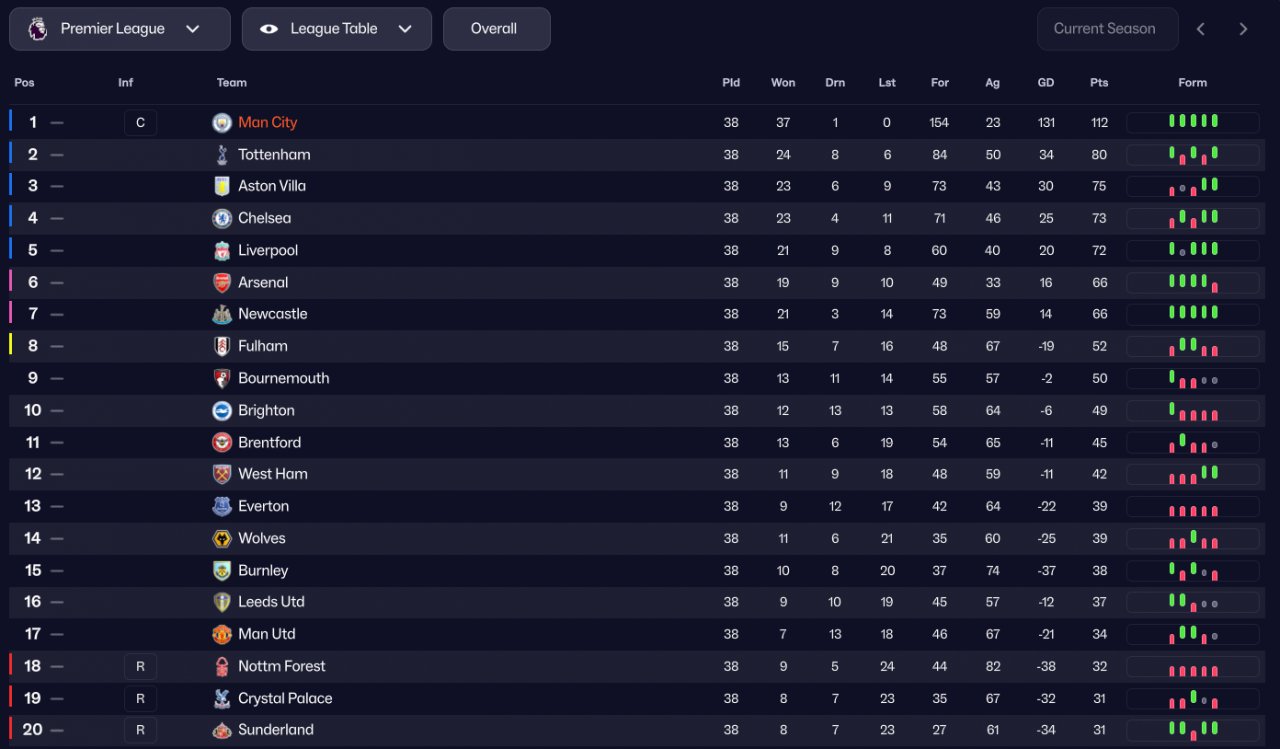Image resolution: width=1280 pixels, height=749 pixels.
Task: Expand the League Table view dropdown
Action: (x=337, y=29)
